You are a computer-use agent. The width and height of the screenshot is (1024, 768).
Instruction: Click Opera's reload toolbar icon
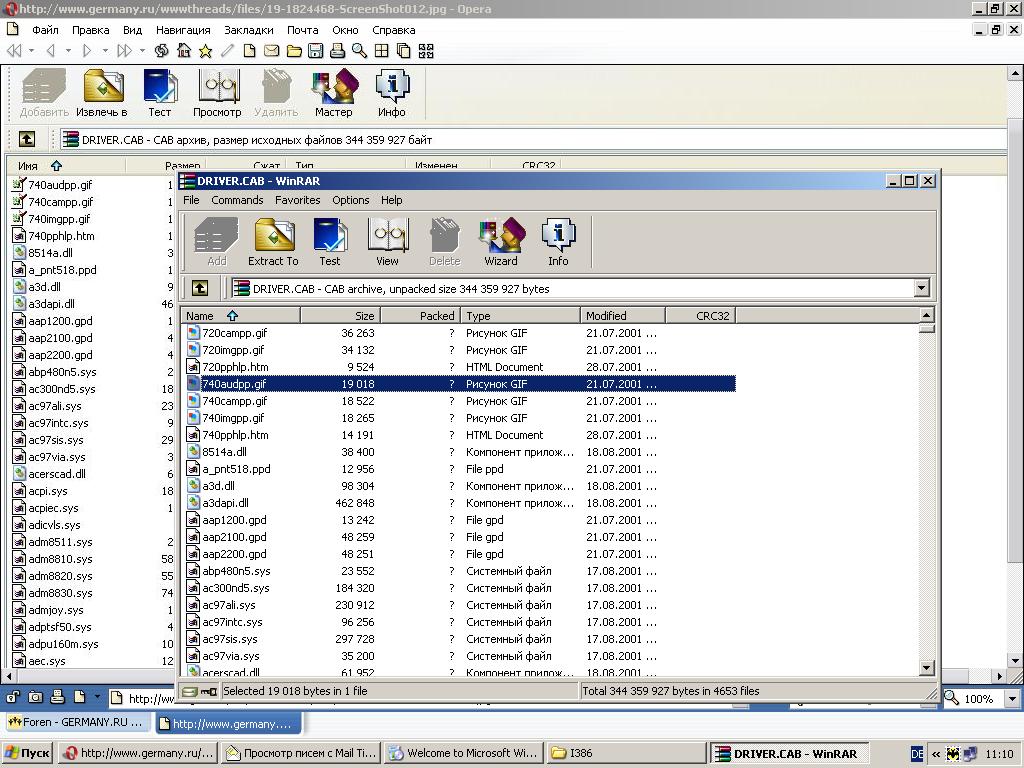click(x=161, y=51)
